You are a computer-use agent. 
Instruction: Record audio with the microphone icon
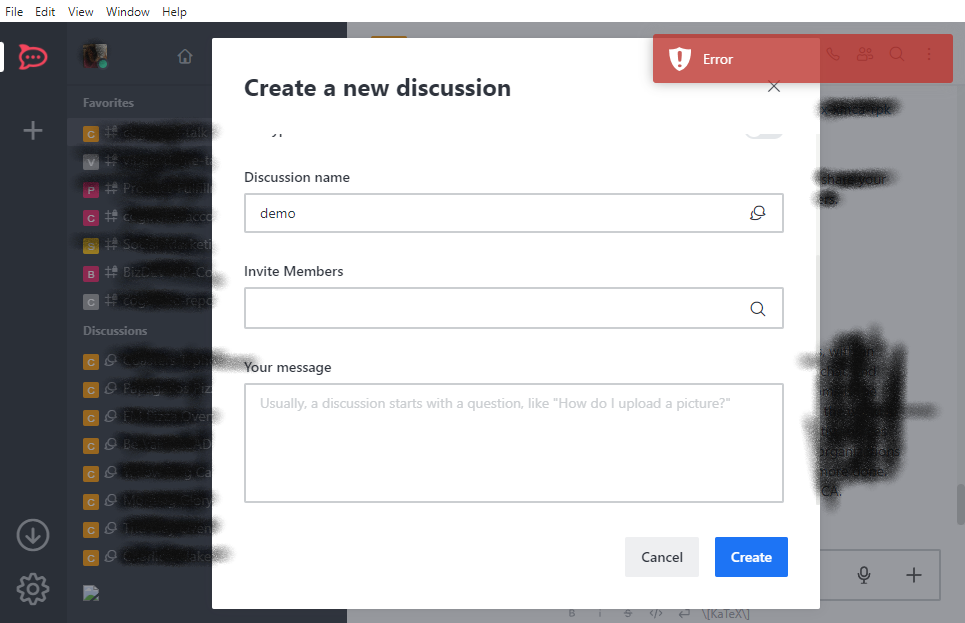pyautogui.click(x=864, y=575)
